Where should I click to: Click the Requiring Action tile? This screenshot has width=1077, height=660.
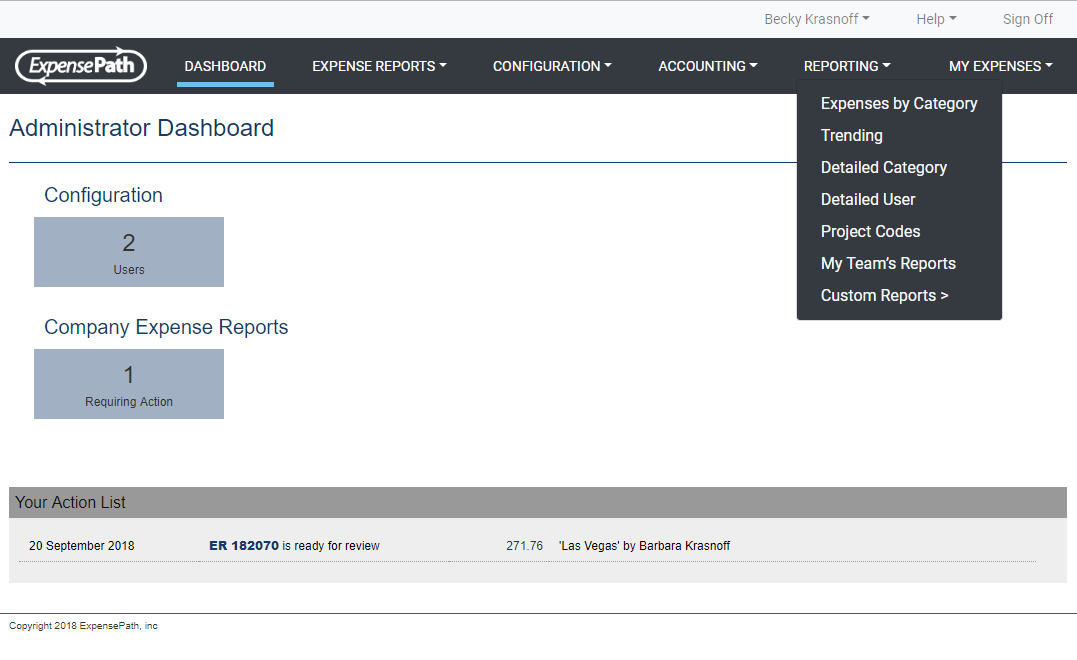click(x=128, y=384)
